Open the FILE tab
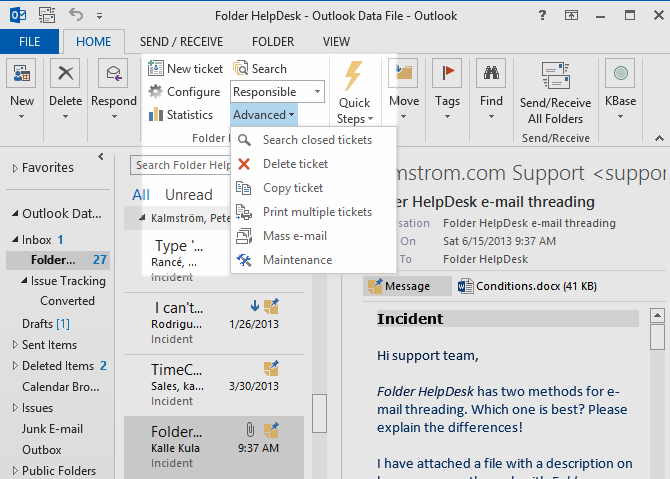This screenshot has width=670, height=479. [29, 41]
